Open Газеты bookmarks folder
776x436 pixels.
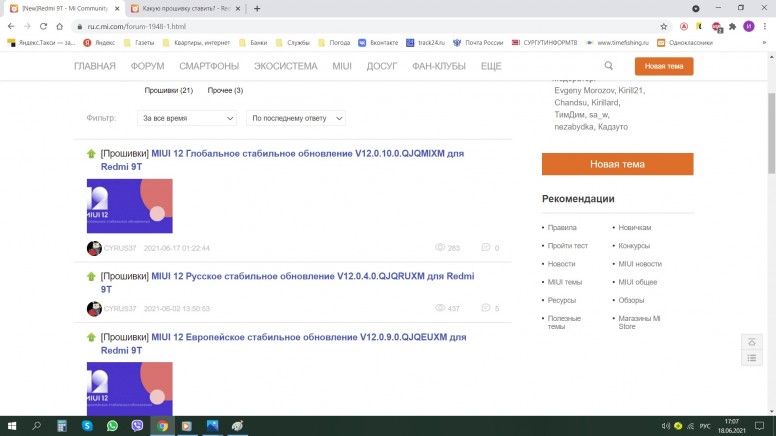(x=139, y=43)
